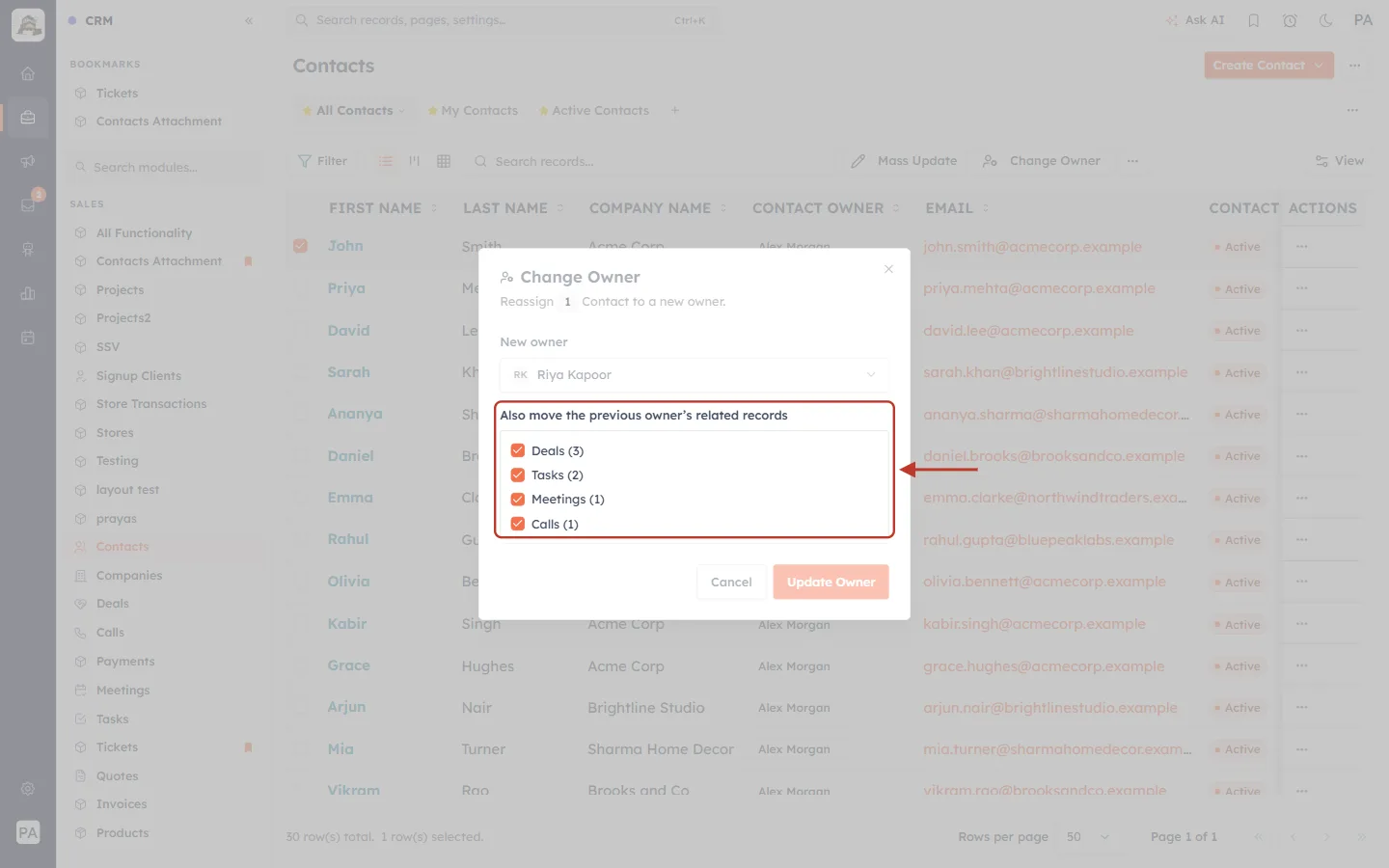1389x868 pixels.
Task: Open the megaphone marketing icon
Action: pyautogui.click(x=28, y=161)
